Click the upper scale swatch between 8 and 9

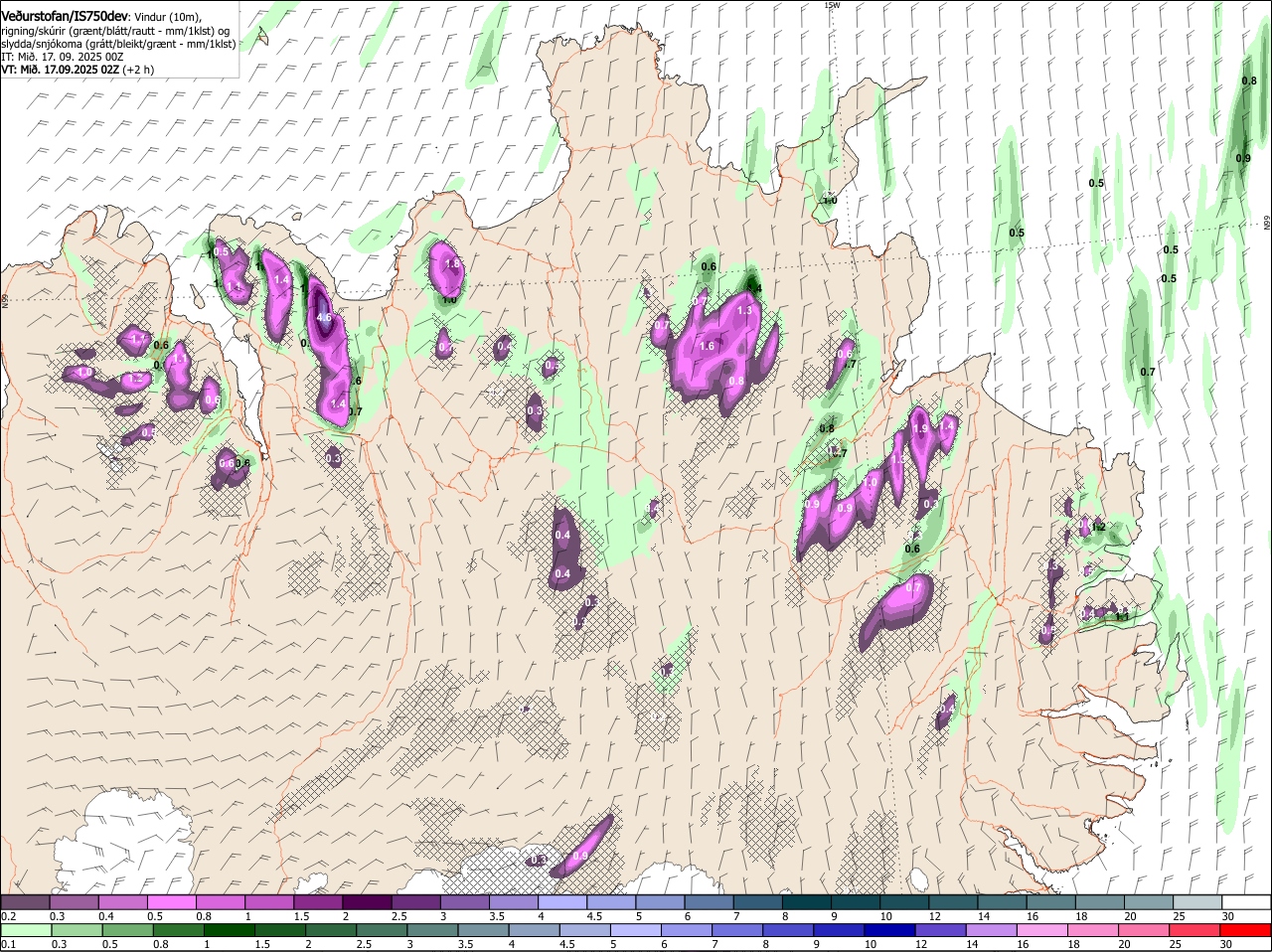click(x=807, y=902)
